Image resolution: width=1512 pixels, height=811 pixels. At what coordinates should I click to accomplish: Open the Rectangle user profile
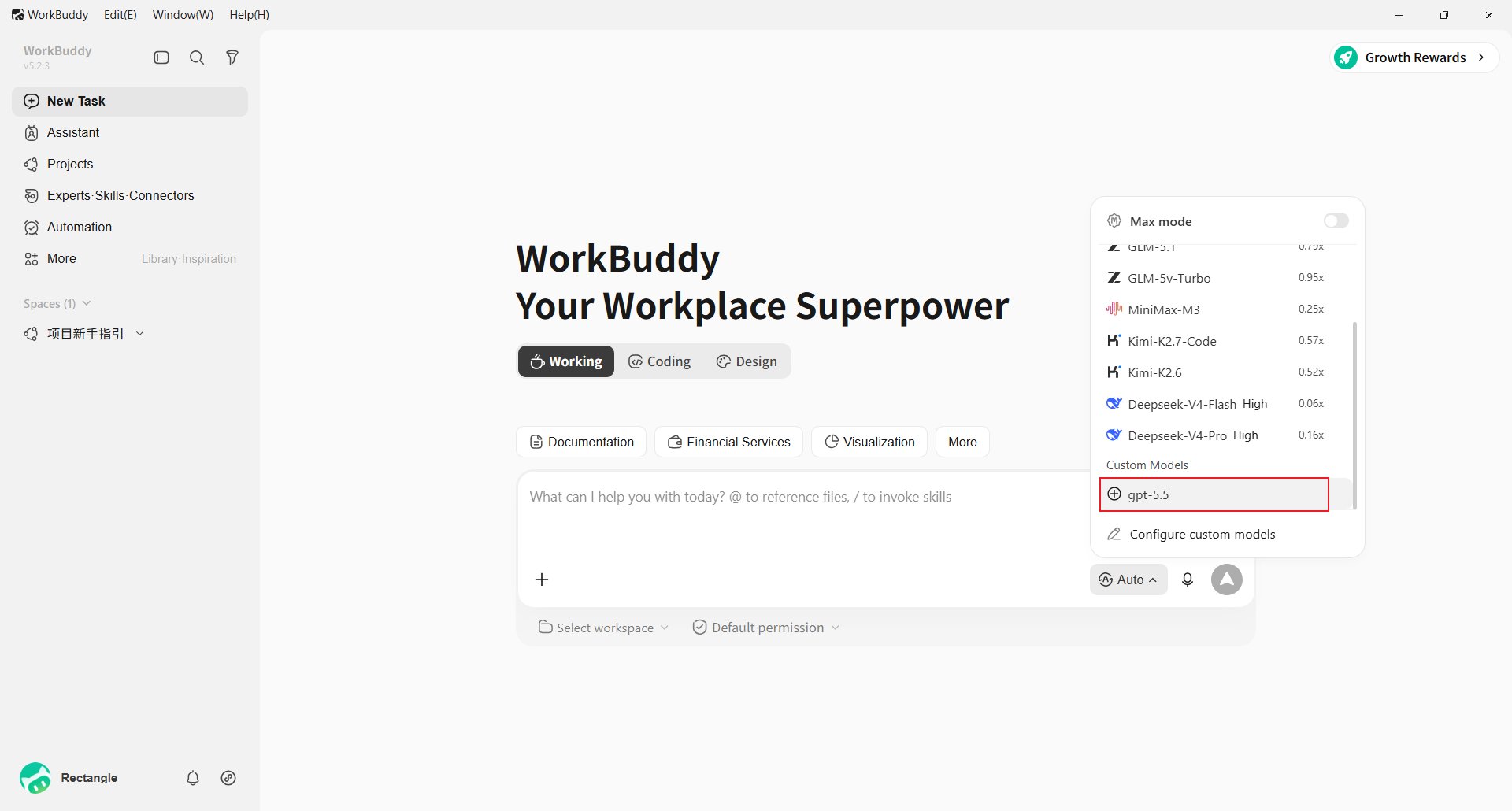[x=69, y=778]
